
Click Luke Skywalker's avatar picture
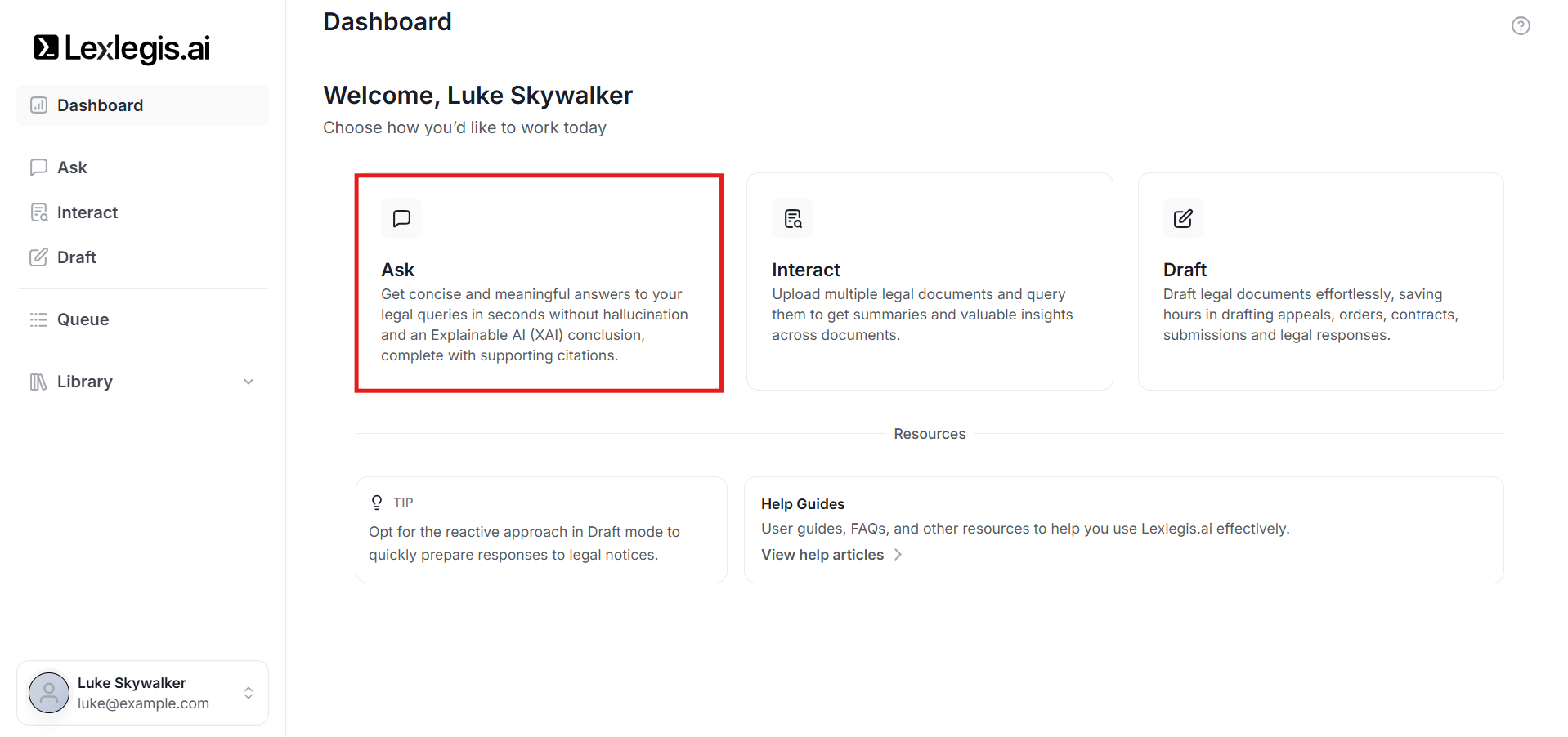point(49,693)
